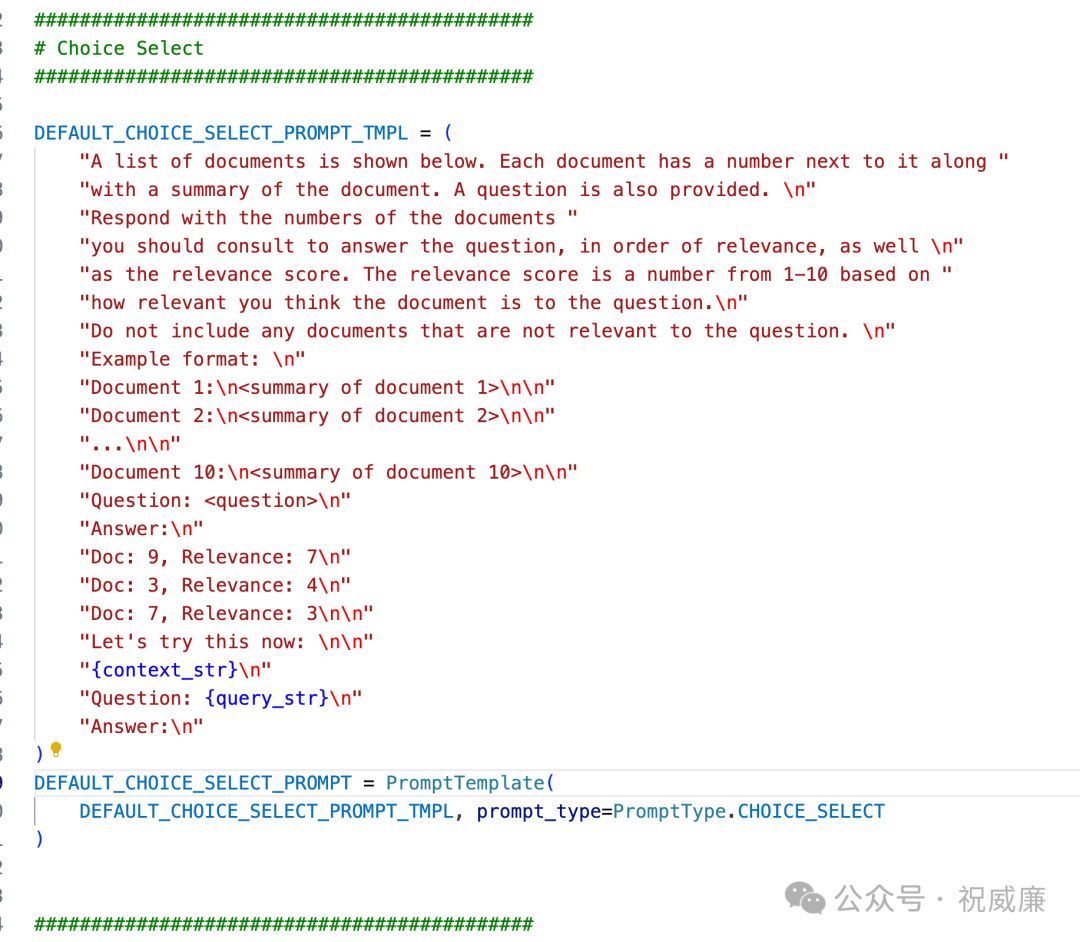
Task: Click the 'Respond with the numbers' string line
Action: [328, 218]
